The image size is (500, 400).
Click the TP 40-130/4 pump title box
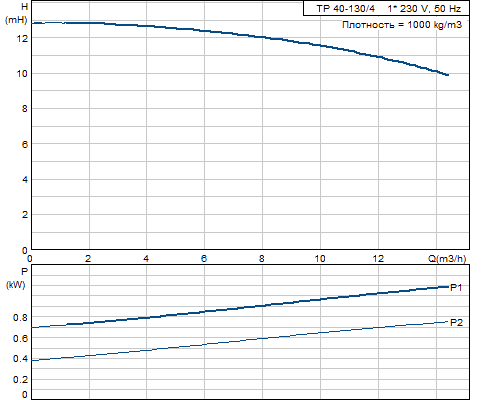(x=386, y=8)
